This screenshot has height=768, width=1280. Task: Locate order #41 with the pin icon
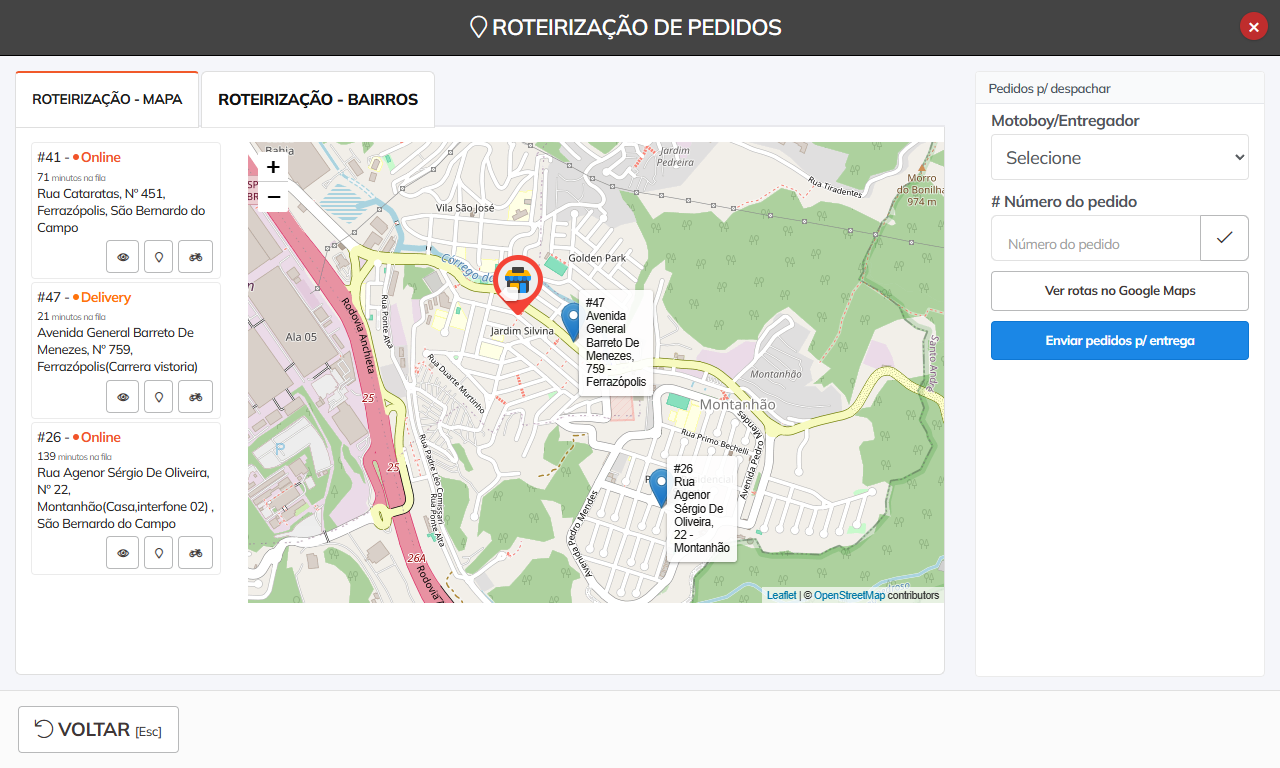pos(158,257)
